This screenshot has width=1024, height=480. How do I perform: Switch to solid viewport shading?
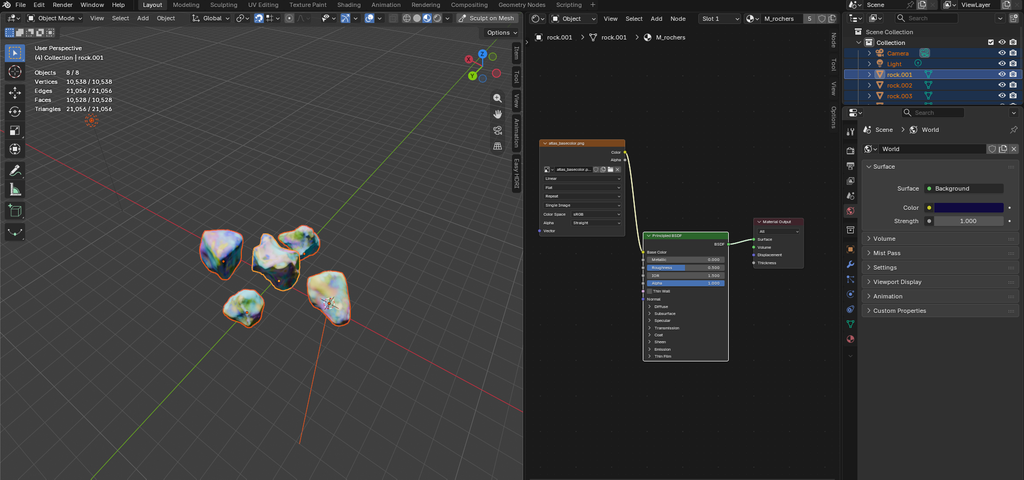point(417,18)
